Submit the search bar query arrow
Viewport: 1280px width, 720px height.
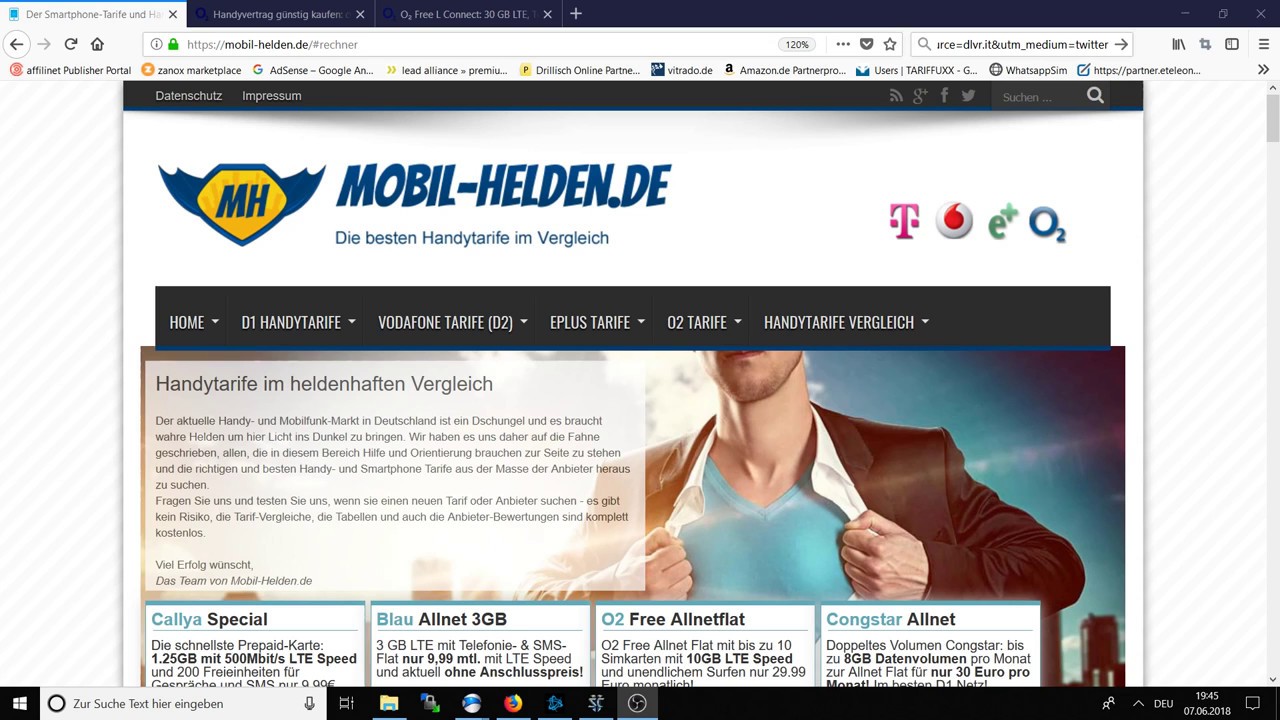1121,44
